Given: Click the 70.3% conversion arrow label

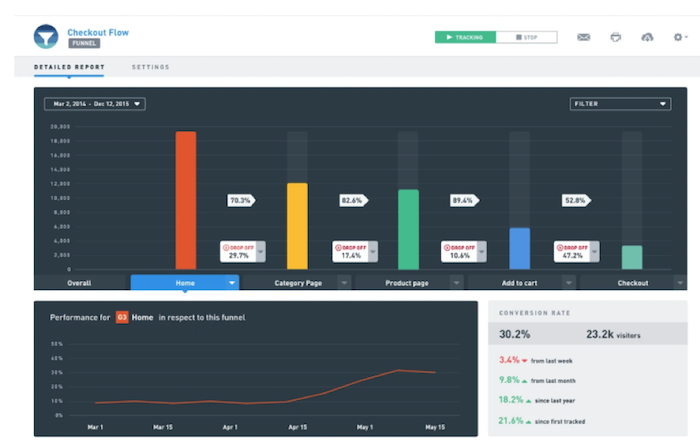Looking at the screenshot, I should pyautogui.click(x=241, y=201).
